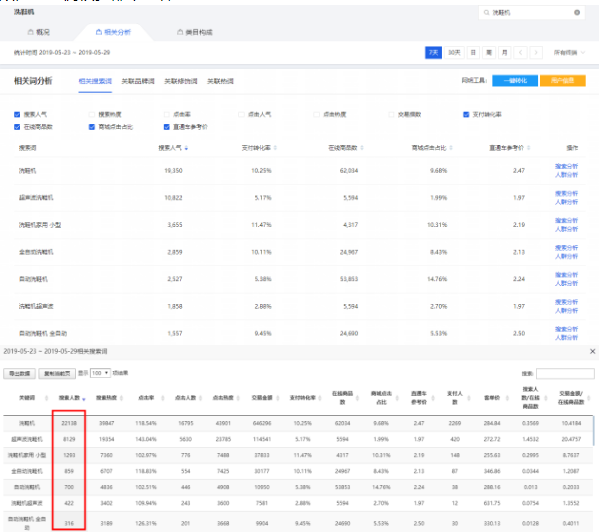Open the 显示 100 results-per-page dropdown
This screenshot has width=601, height=532.
100,373
